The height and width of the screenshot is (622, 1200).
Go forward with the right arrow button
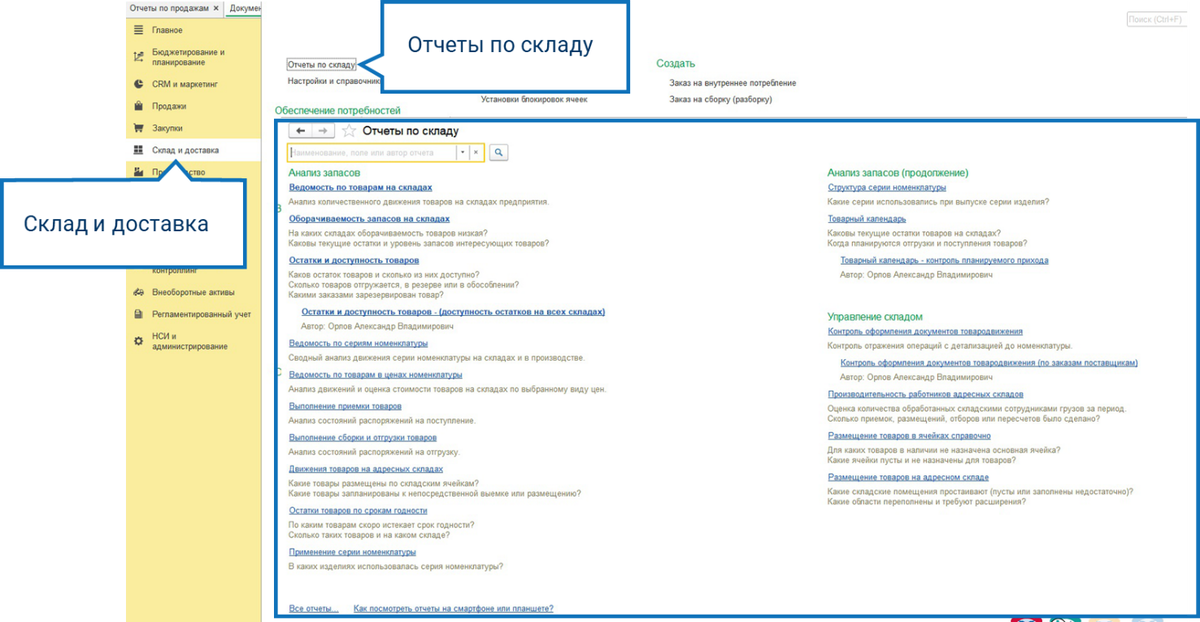[x=322, y=131]
